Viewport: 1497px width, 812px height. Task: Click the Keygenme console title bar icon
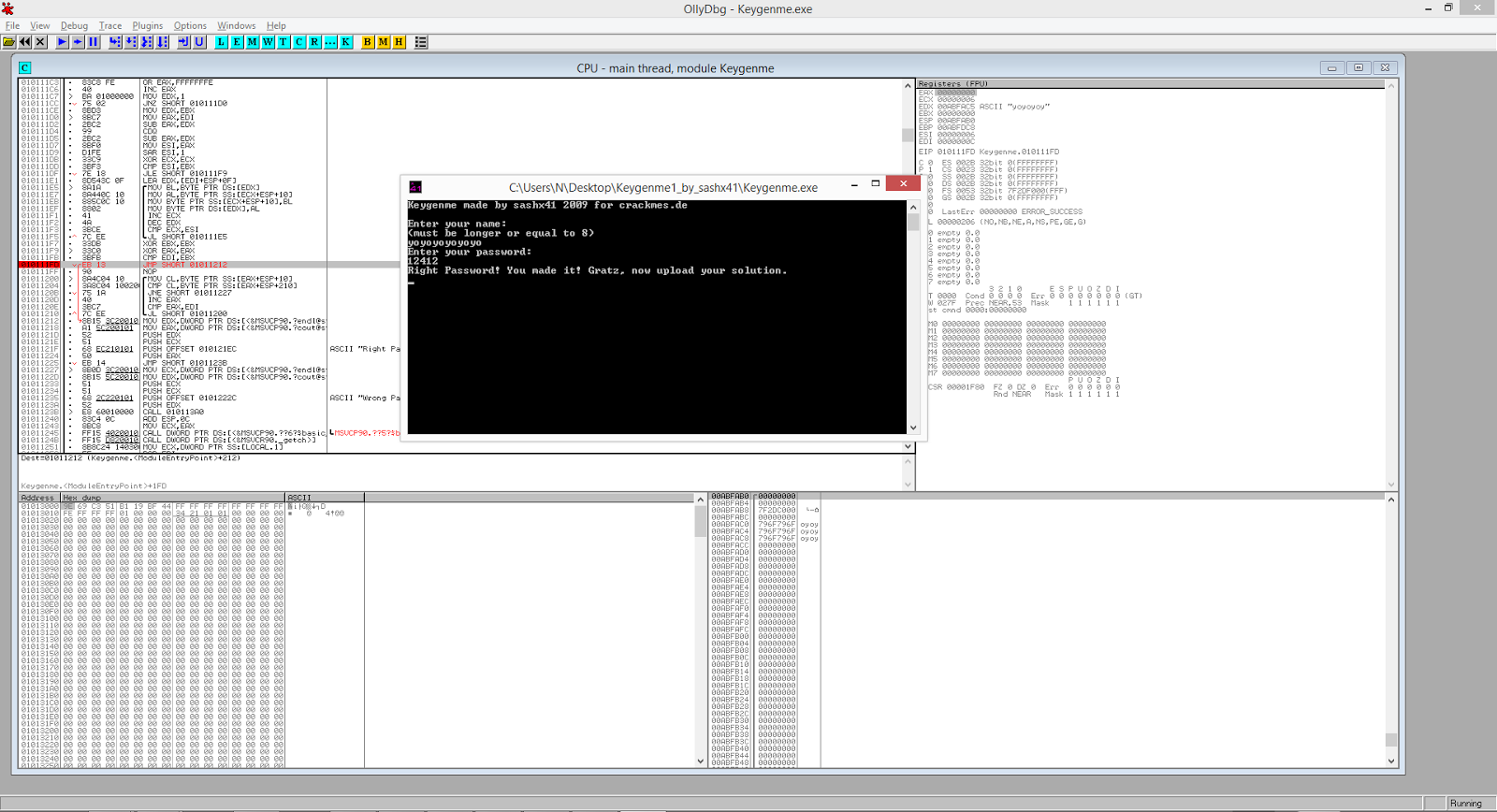(415, 187)
